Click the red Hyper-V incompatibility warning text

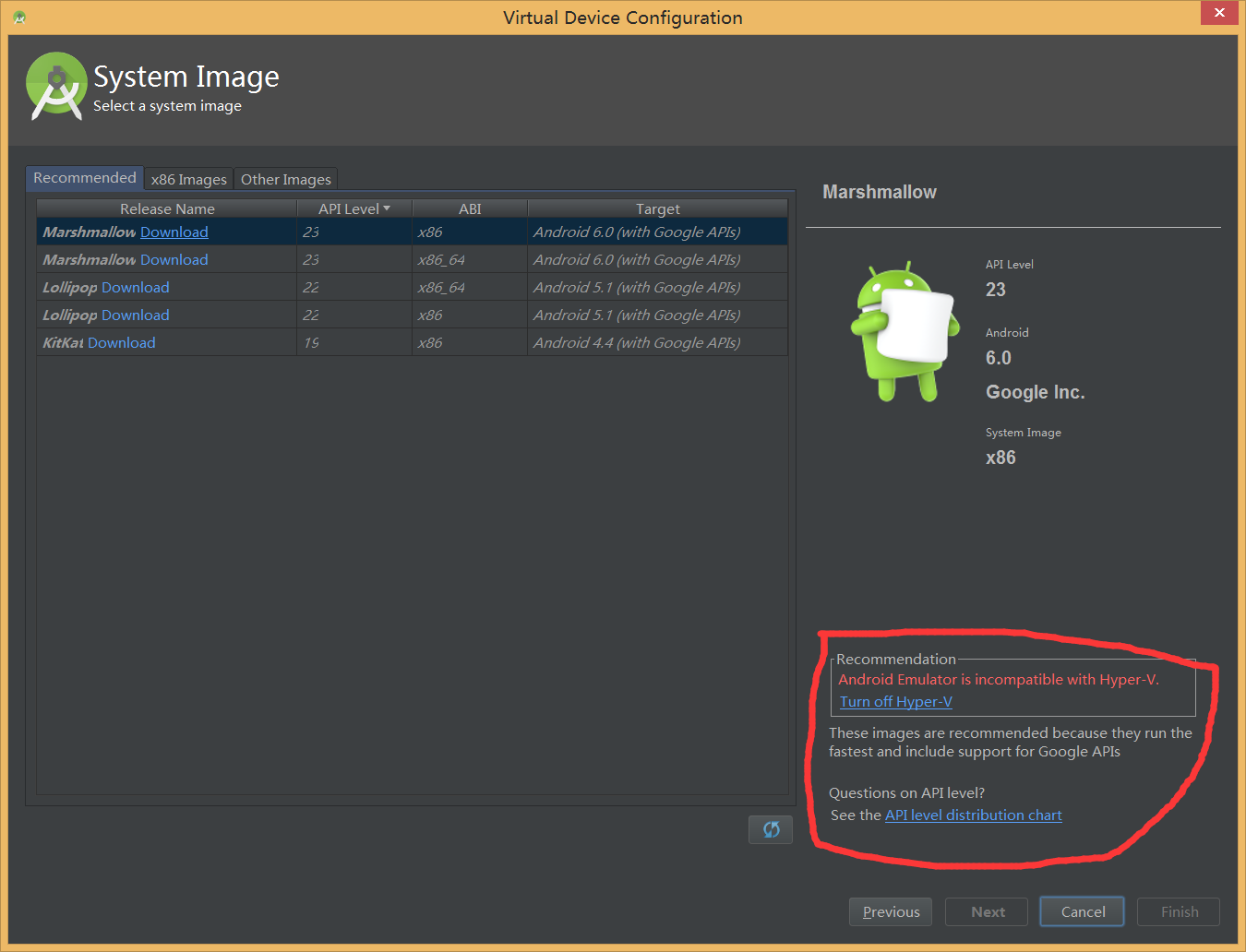999,680
